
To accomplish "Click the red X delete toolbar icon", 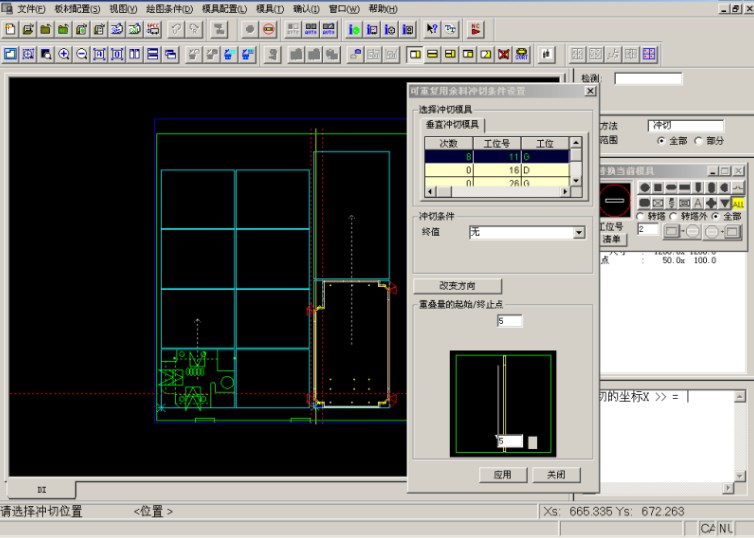I will (x=503, y=54).
